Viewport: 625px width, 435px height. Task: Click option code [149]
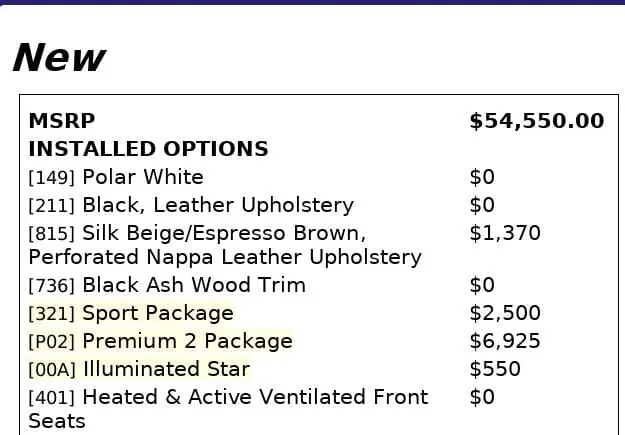[x=52, y=178]
